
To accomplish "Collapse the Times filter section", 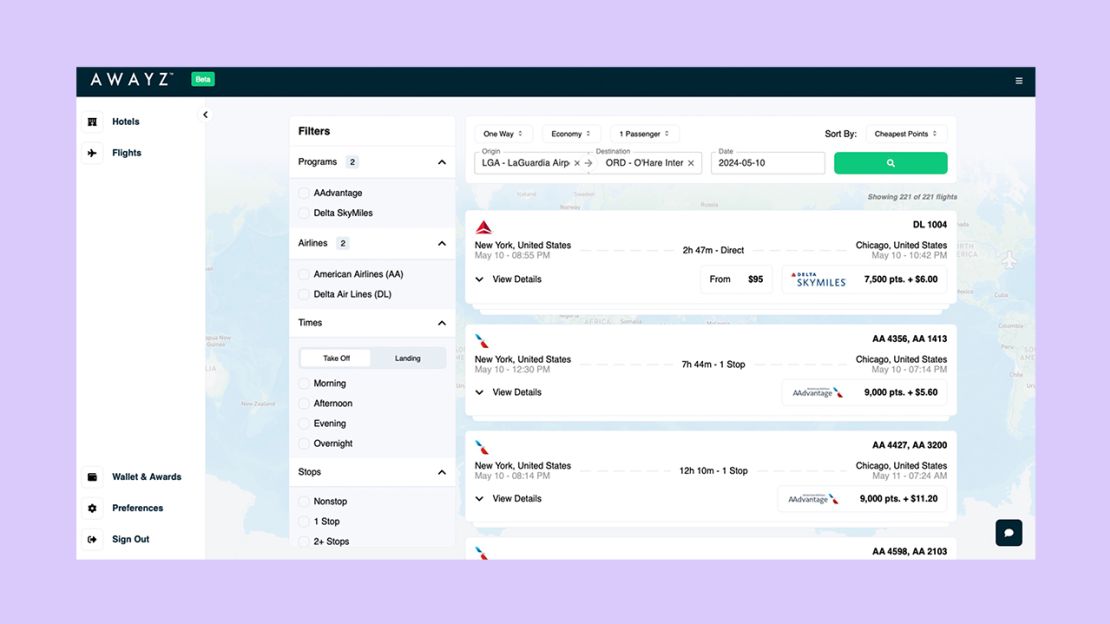I will [442, 323].
